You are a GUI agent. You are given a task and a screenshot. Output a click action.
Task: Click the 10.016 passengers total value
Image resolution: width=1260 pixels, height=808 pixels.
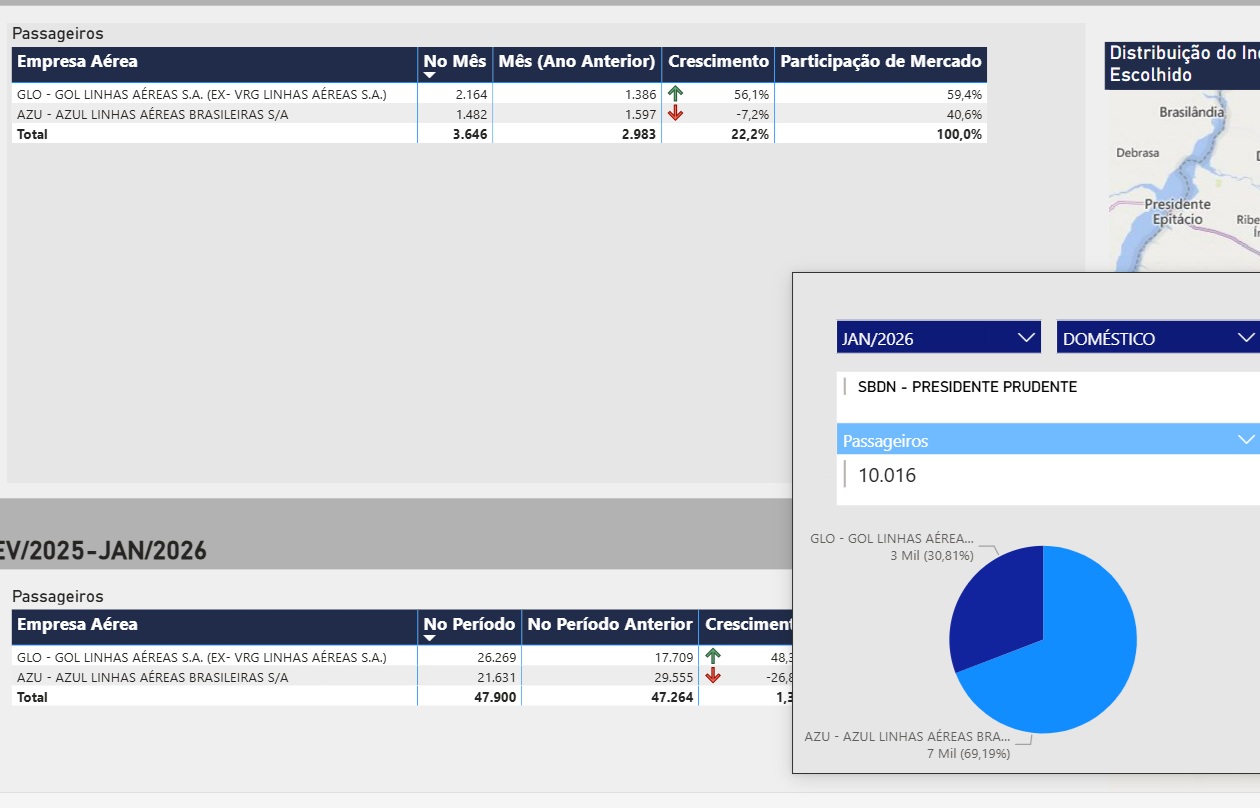(887, 475)
